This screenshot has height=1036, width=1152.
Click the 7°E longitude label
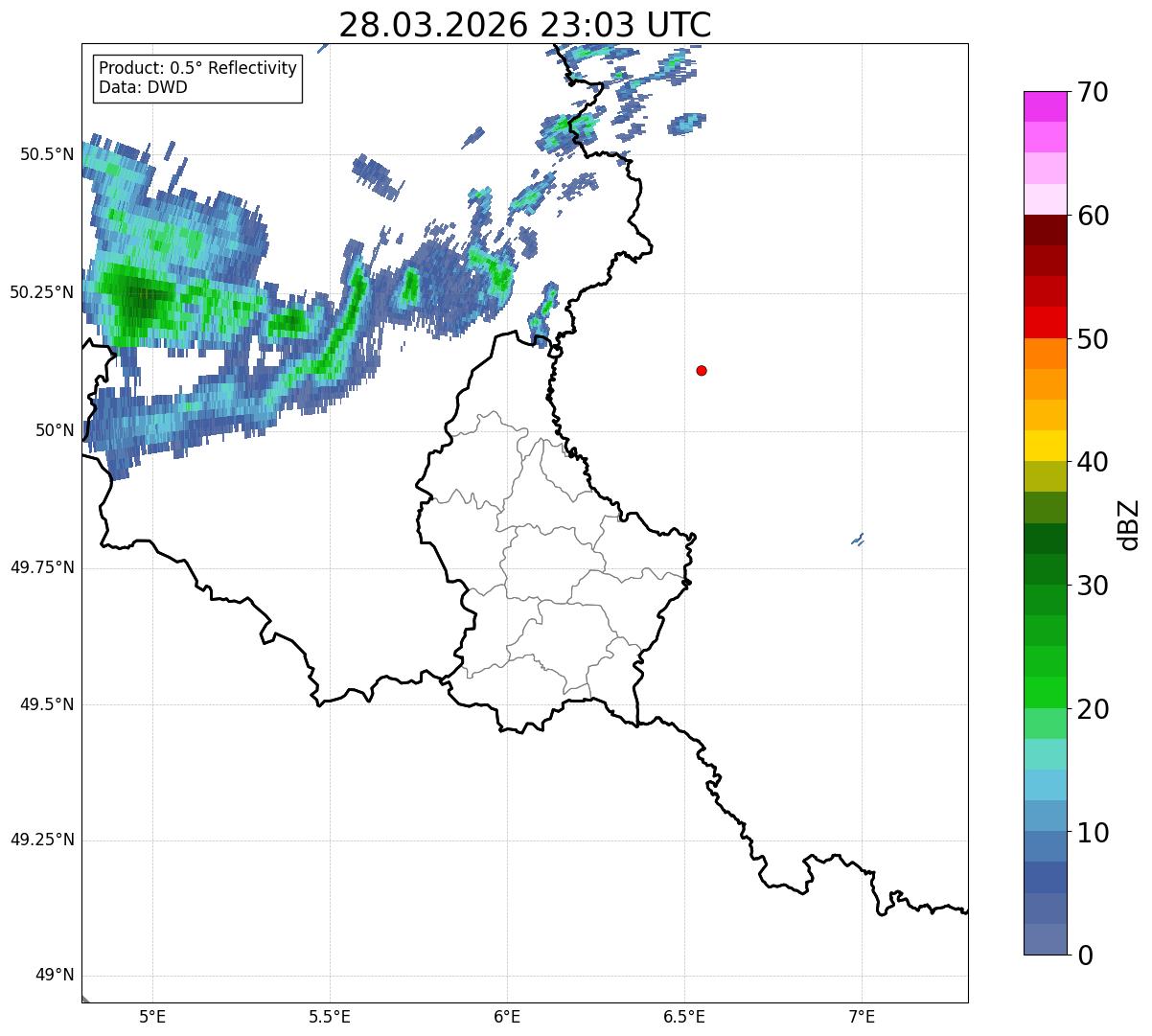(862, 1017)
